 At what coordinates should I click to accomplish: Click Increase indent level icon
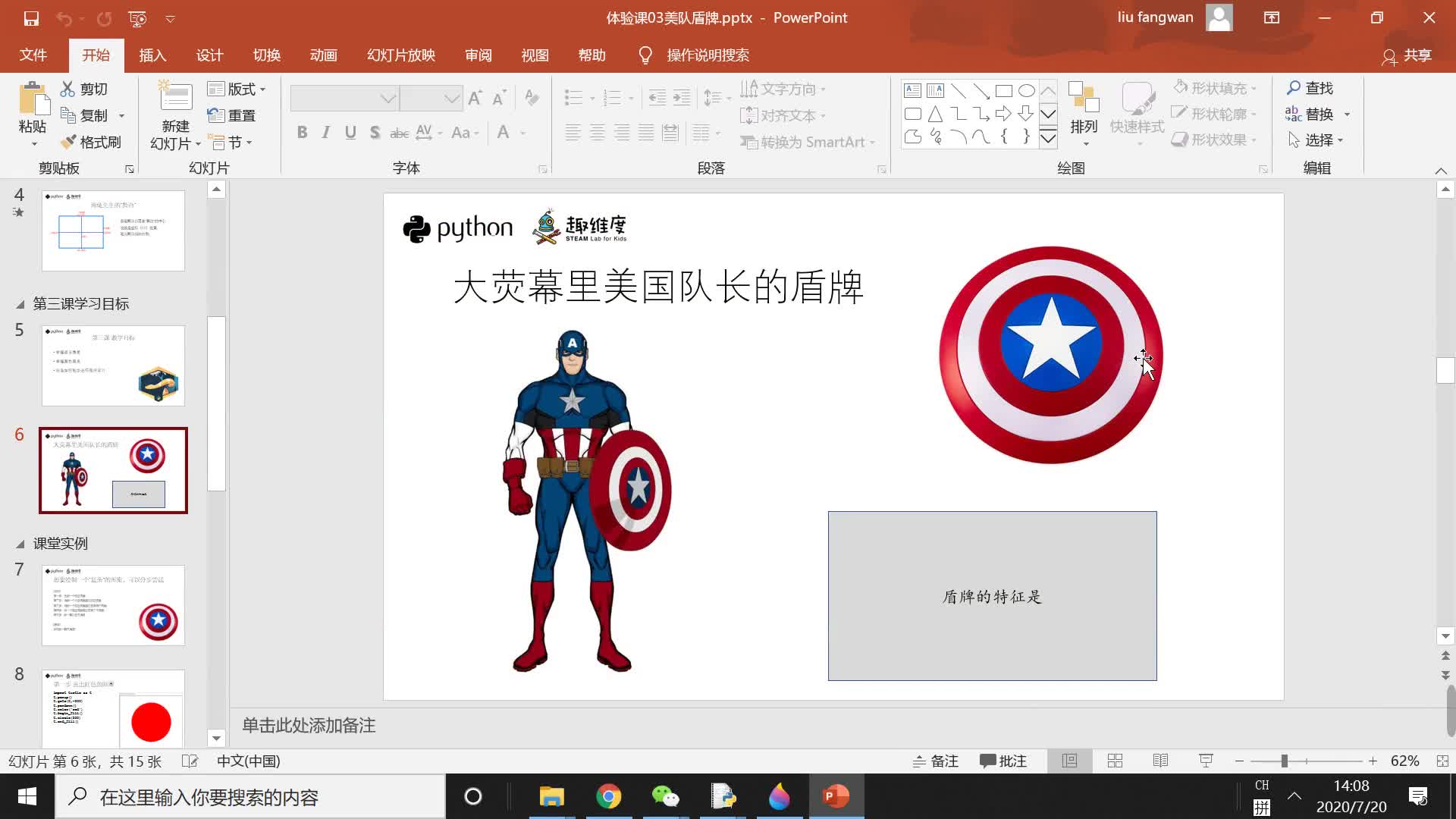coord(682,98)
